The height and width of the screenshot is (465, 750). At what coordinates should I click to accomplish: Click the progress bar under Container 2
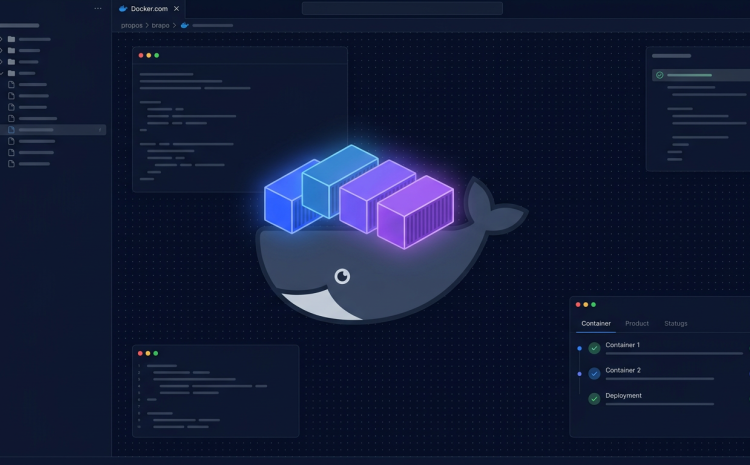point(660,379)
